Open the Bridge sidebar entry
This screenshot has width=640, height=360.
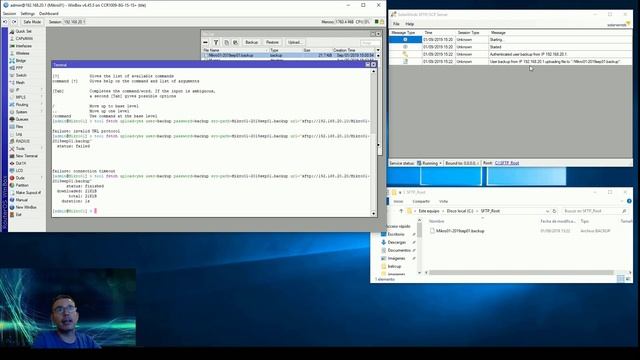pos(21,61)
